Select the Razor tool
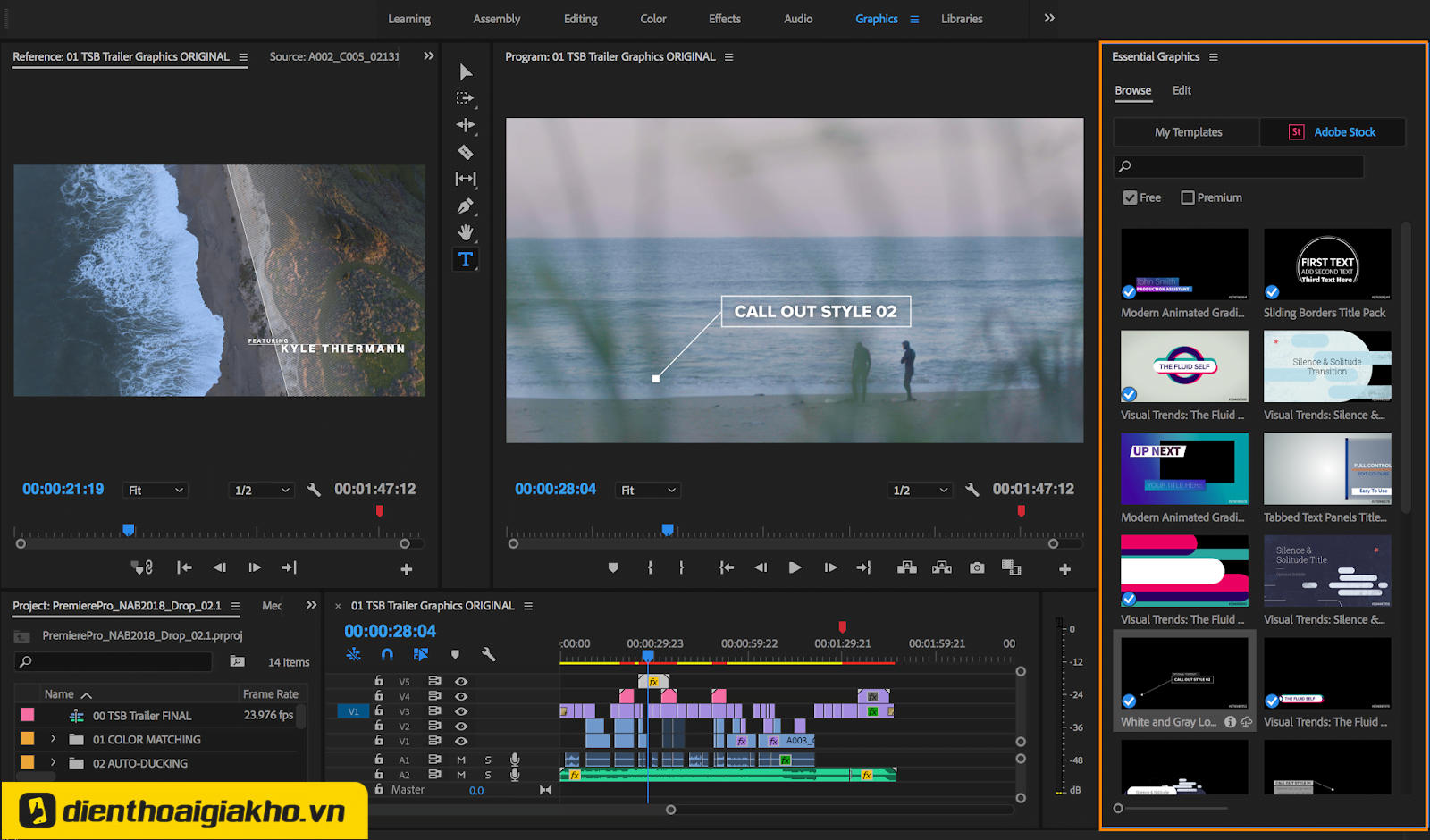The width and height of the screenshot is (1430, 840). click(x=466, y=152)
